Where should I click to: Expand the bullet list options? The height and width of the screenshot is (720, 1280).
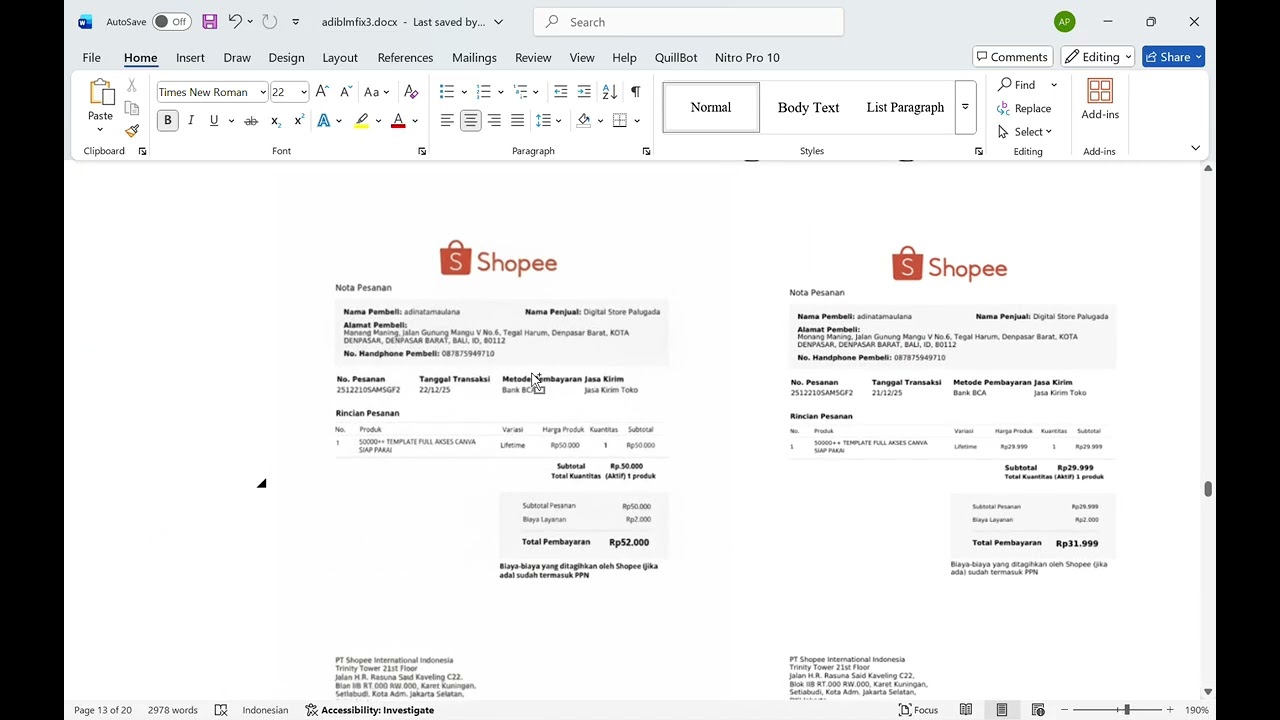(464, 92)
